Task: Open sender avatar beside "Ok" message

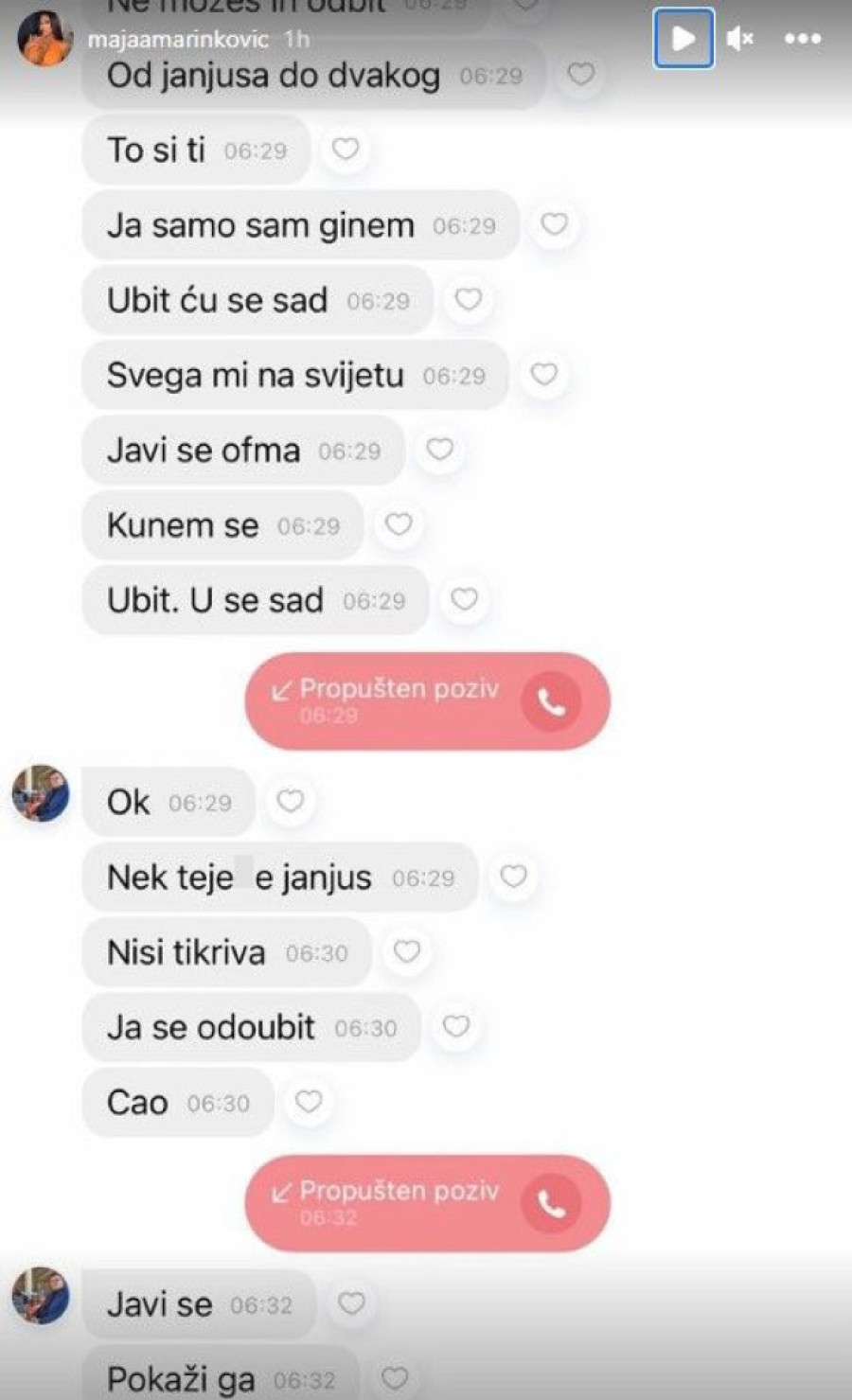Action: point(41,793)
